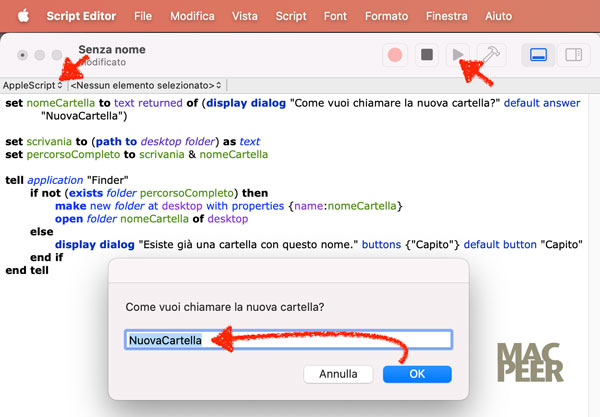
Task: Click 'make' in the new folder line
Action: (x=70, y=206)
